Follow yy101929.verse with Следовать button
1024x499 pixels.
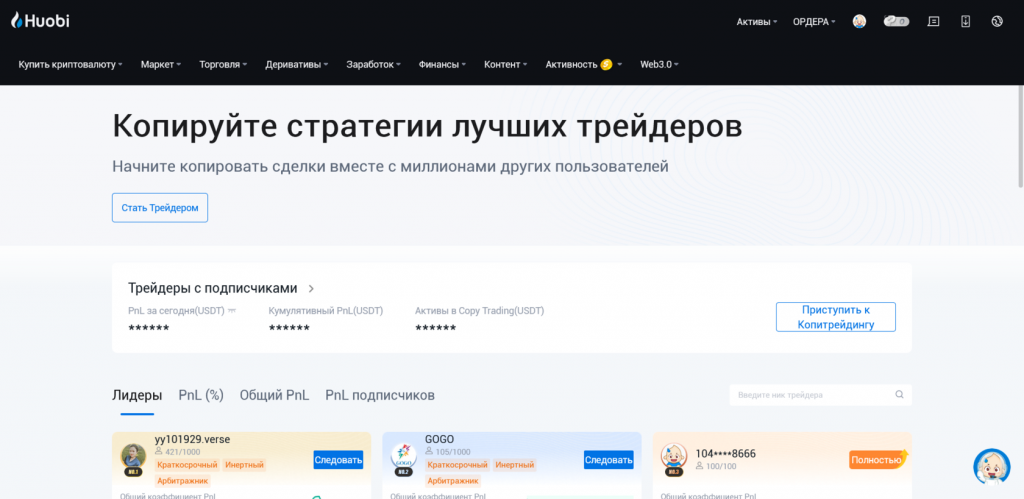tap(338, 460)
